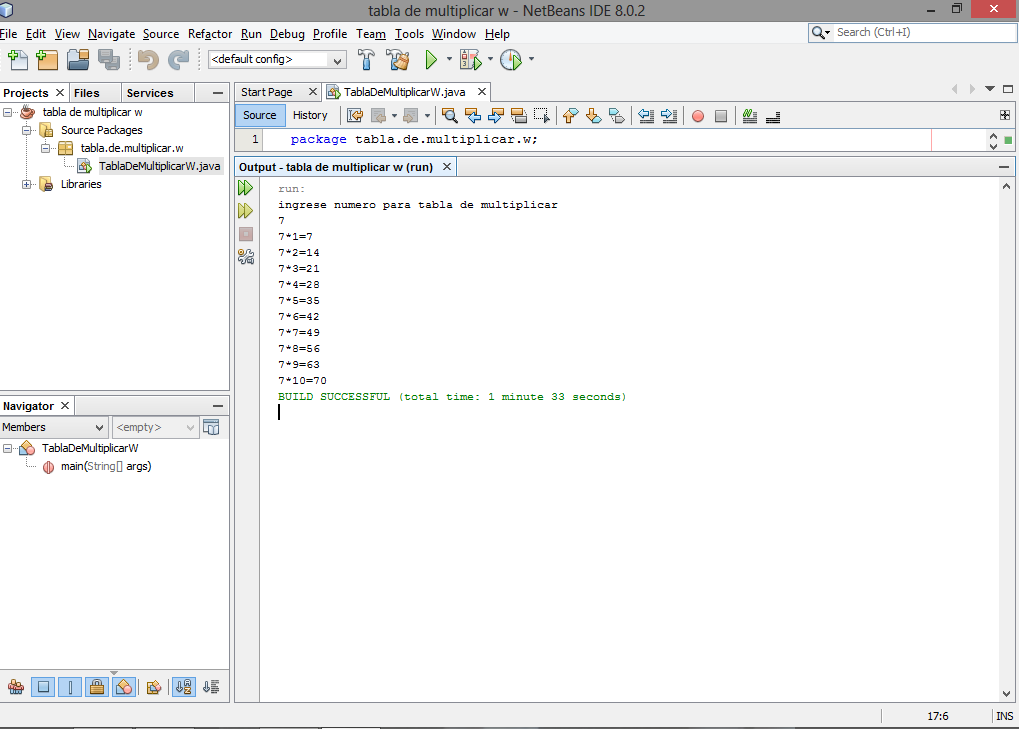Open the History view of the file

(x=311, y=115)
